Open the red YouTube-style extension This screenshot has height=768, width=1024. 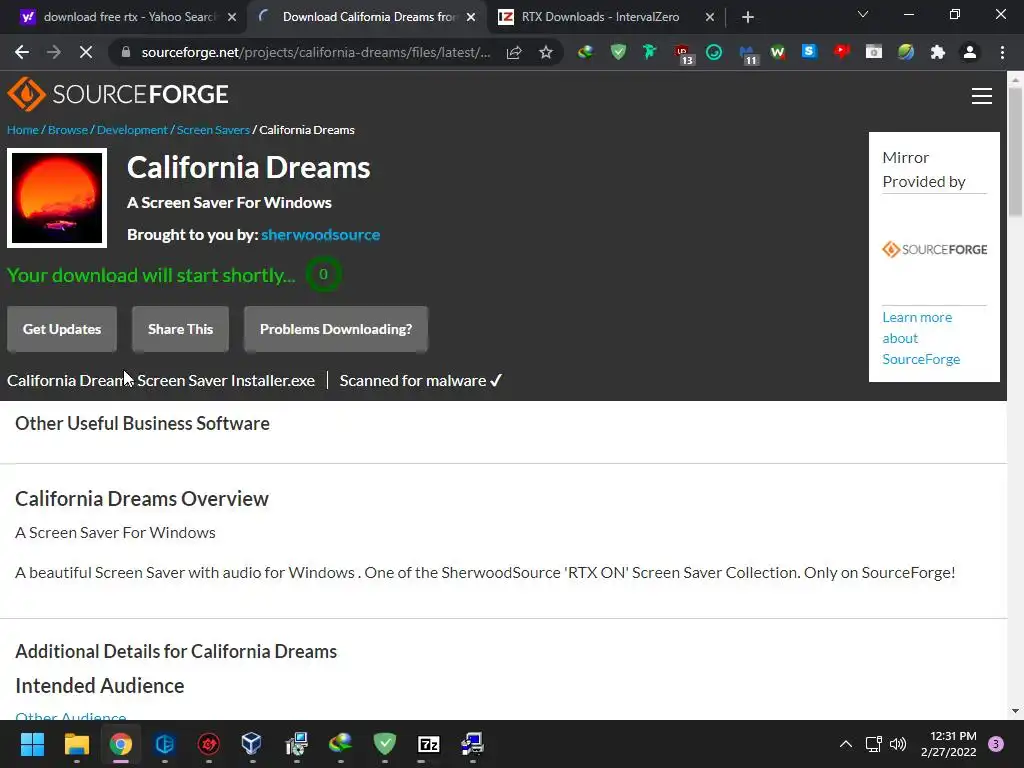coord(841,52)
